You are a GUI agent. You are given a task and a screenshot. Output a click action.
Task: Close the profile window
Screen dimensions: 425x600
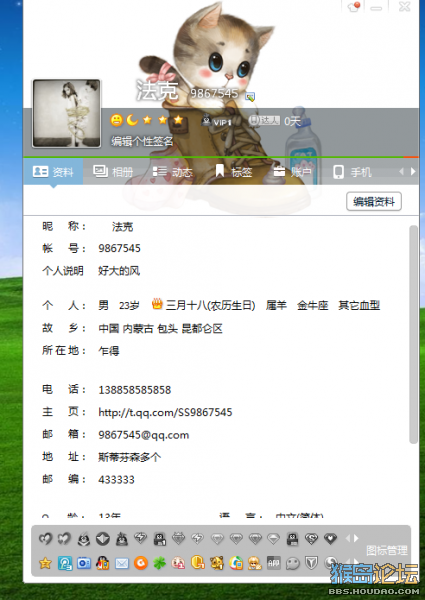404,7
